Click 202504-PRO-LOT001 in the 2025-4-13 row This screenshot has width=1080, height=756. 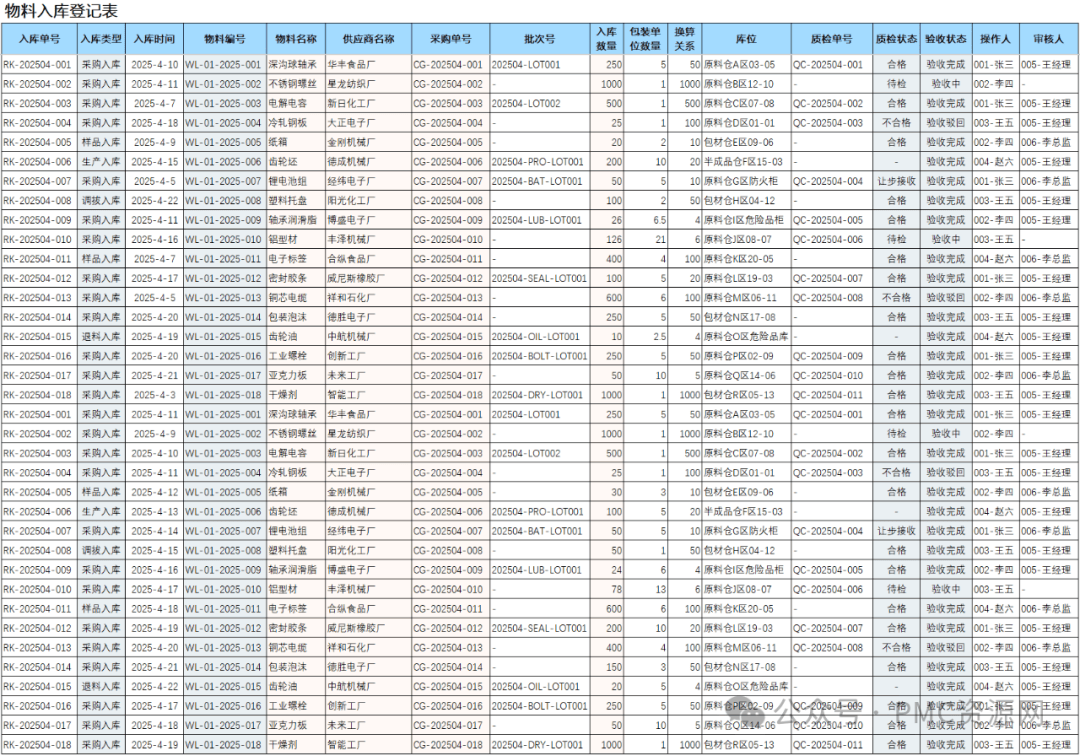point(538,512)
